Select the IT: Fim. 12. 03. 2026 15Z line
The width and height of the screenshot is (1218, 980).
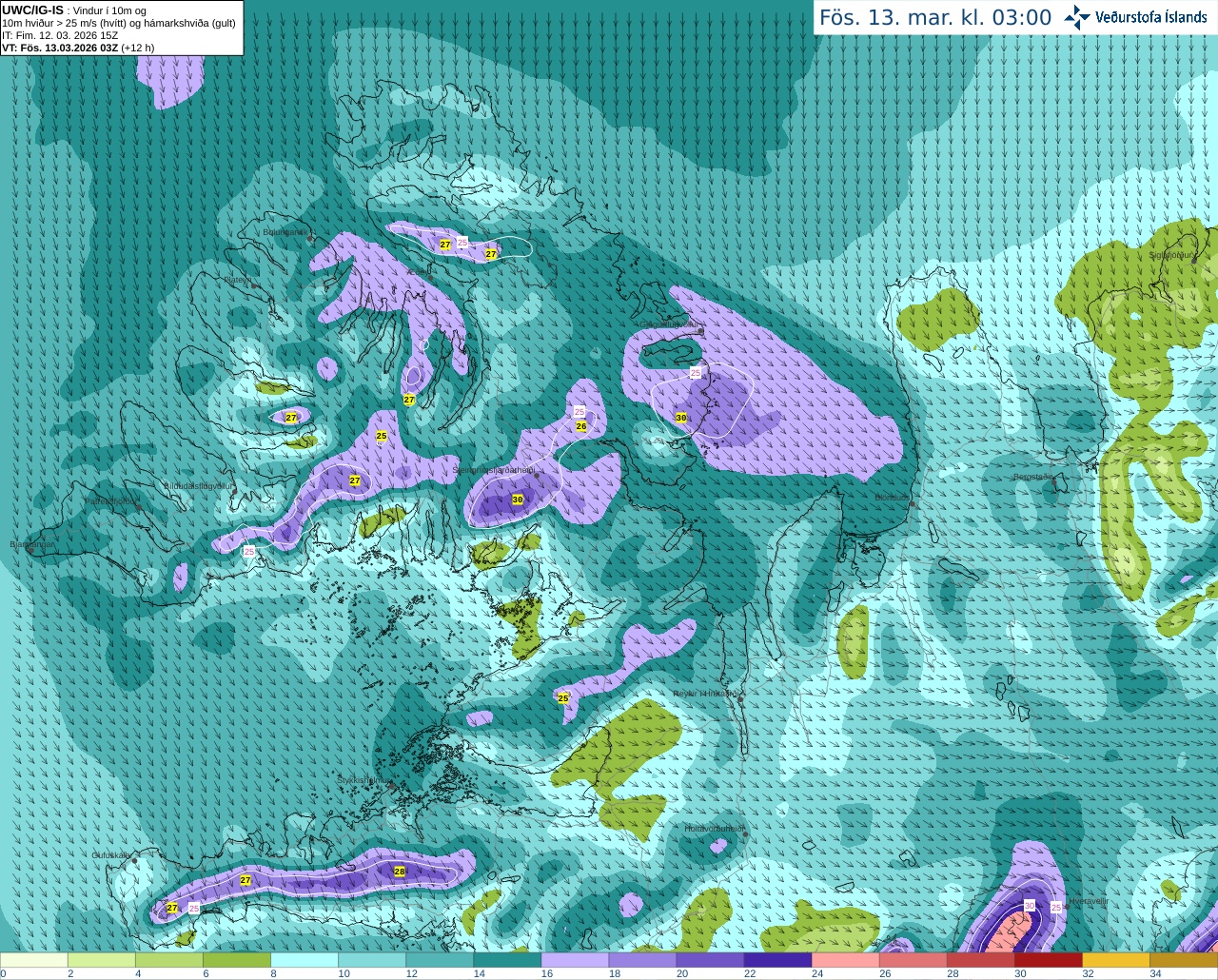60,35
